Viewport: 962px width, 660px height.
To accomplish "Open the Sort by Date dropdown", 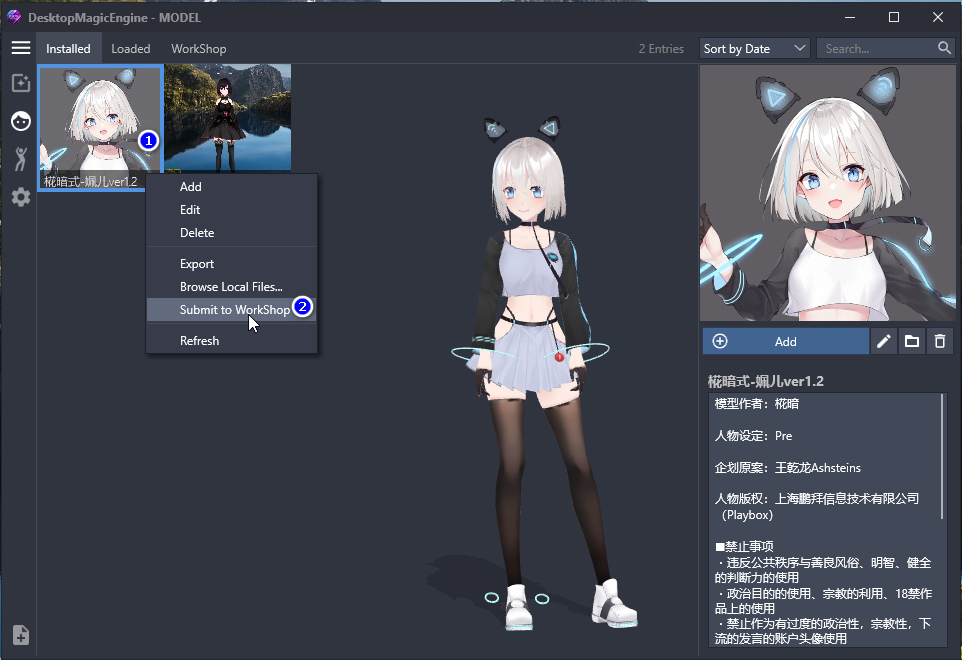I will 755,48.
